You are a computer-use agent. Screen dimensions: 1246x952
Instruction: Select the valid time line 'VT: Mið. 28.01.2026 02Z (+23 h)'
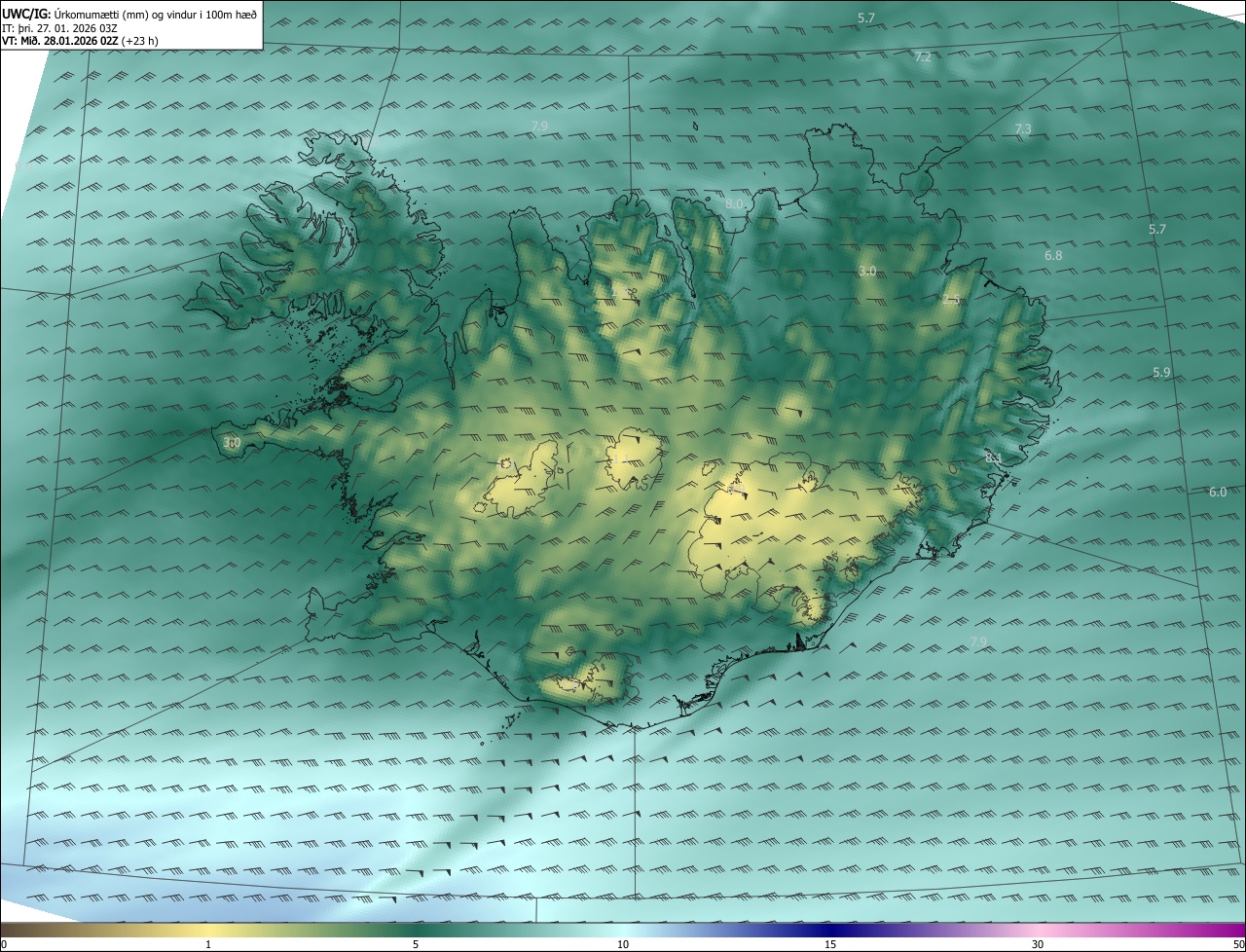tap(80, 41)
